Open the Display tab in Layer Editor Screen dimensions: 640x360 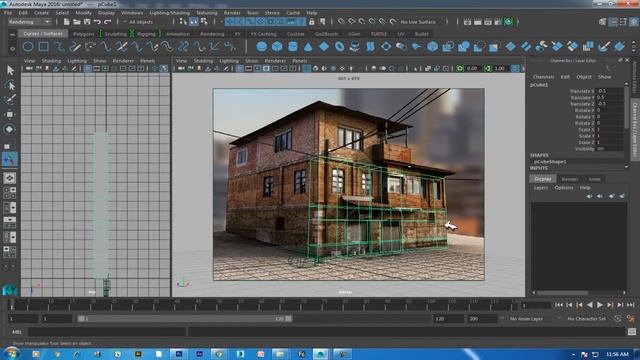coord(543,179)
